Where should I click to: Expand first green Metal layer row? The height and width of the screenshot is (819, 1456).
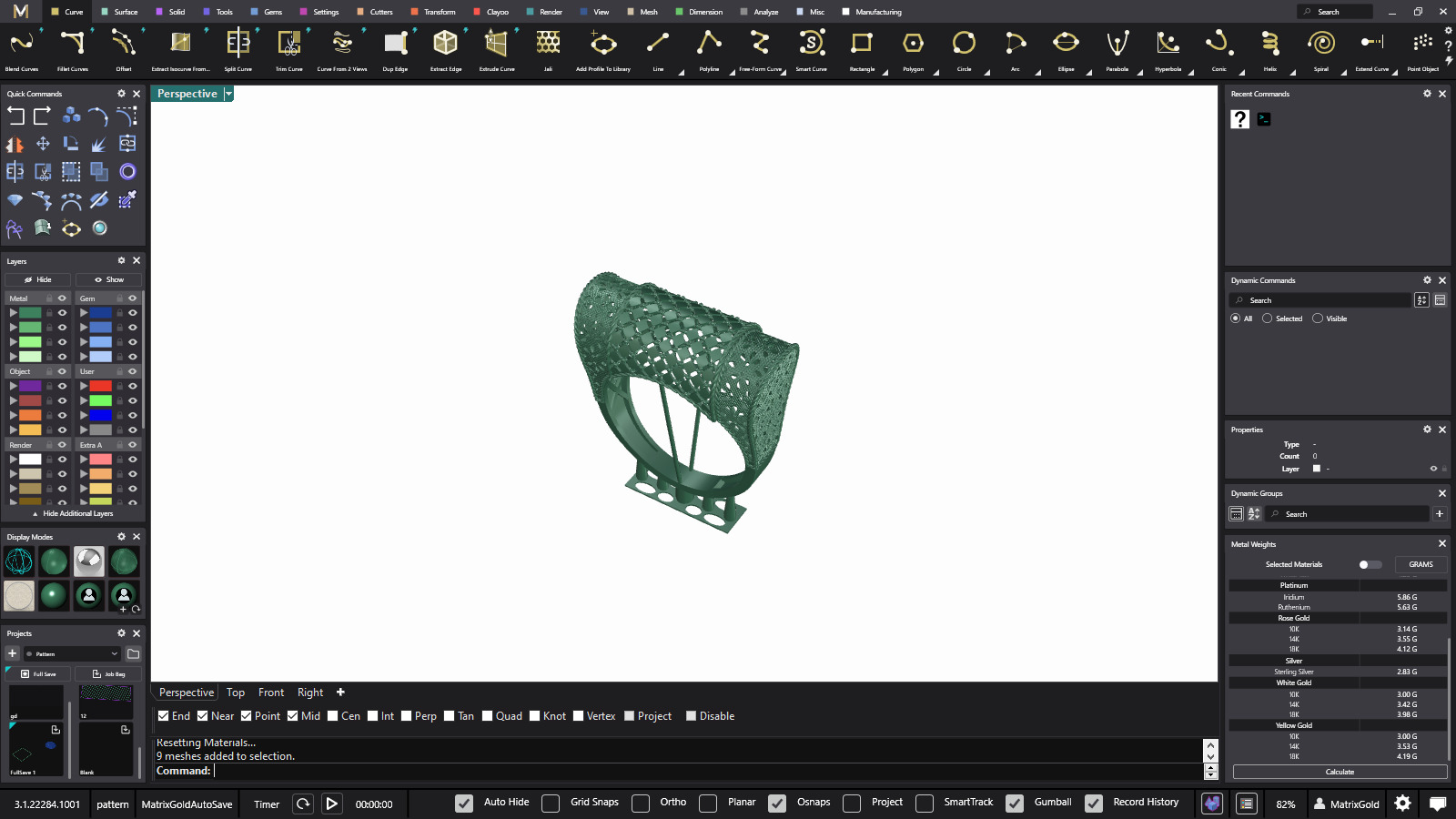click(13, 313)
